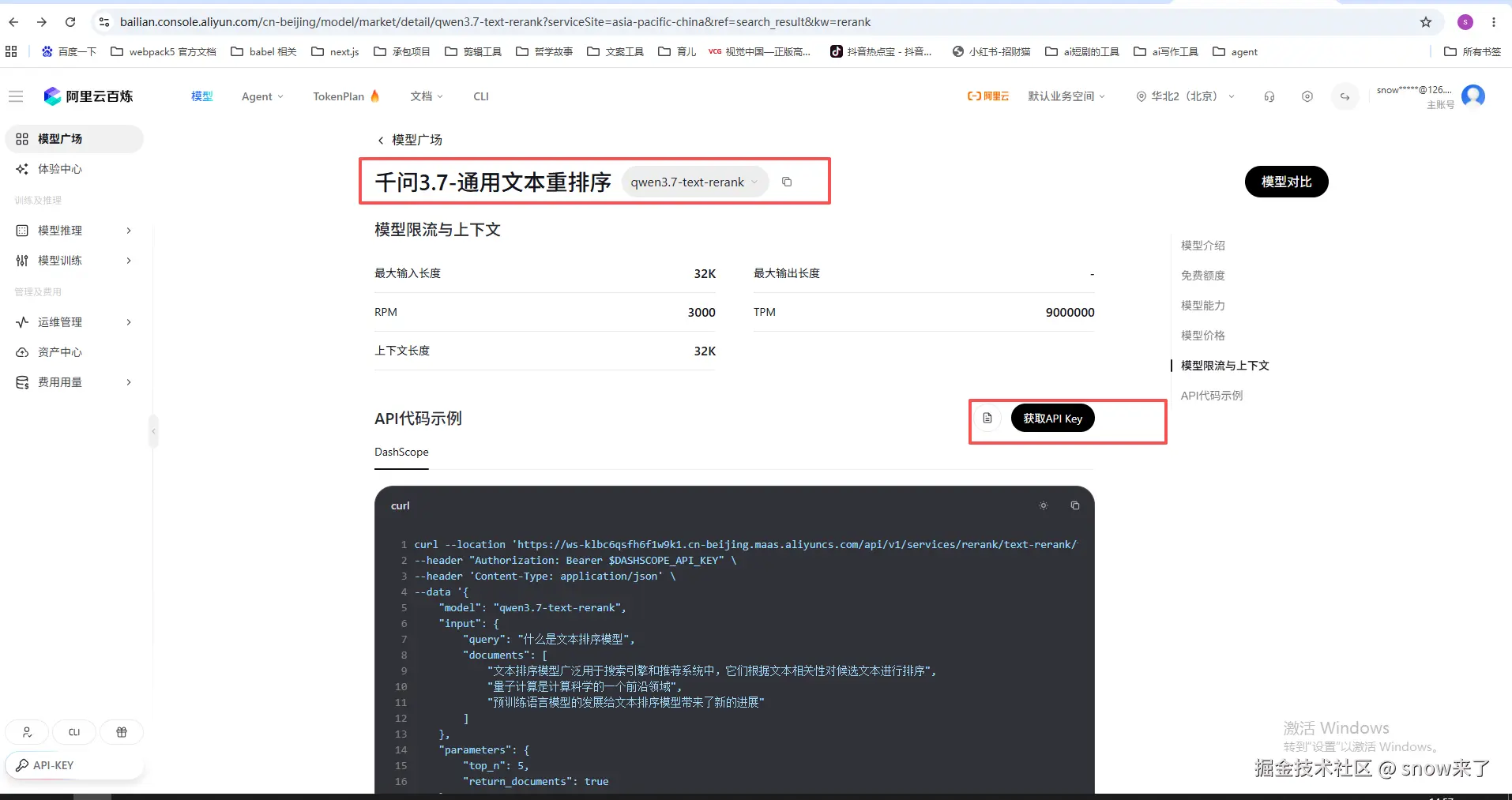Open the next.js bookmark folder
The image size is (1512, 800).
[x=335, y=51]
